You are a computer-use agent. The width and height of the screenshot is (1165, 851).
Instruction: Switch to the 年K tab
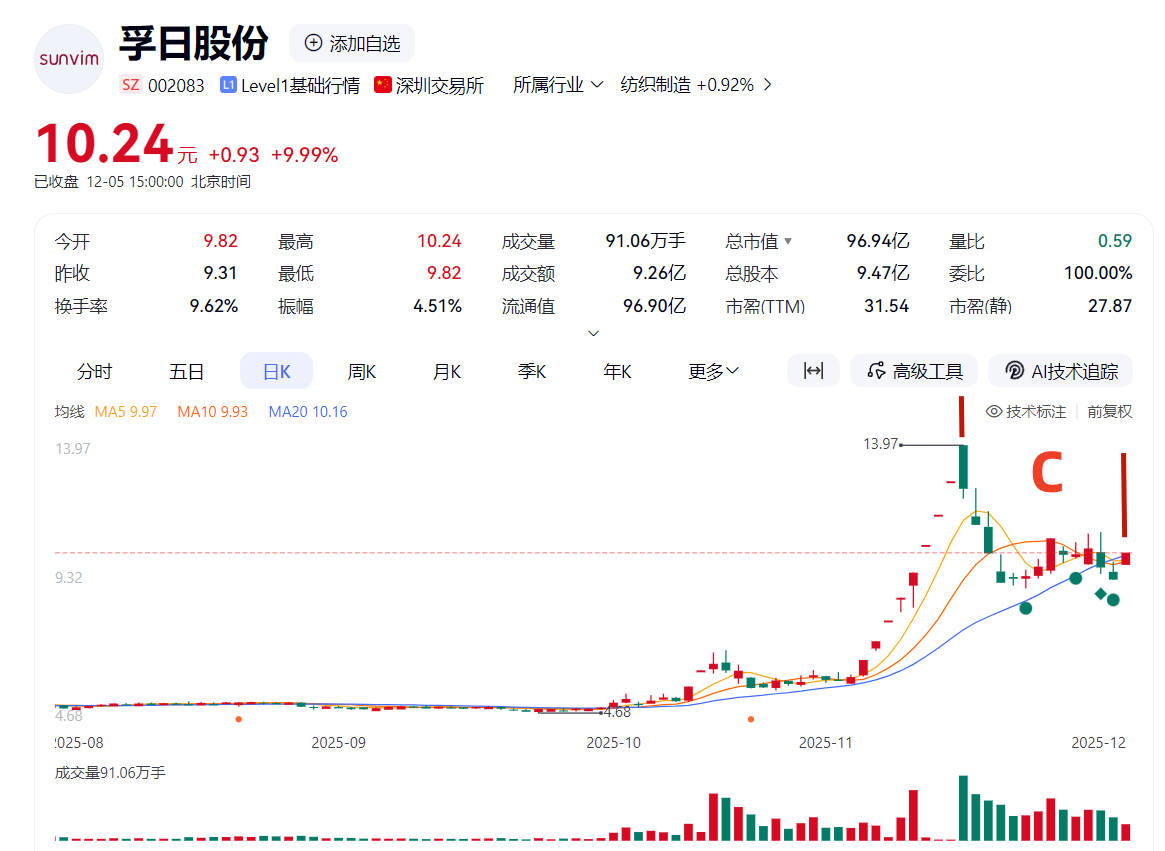(617, 371)
